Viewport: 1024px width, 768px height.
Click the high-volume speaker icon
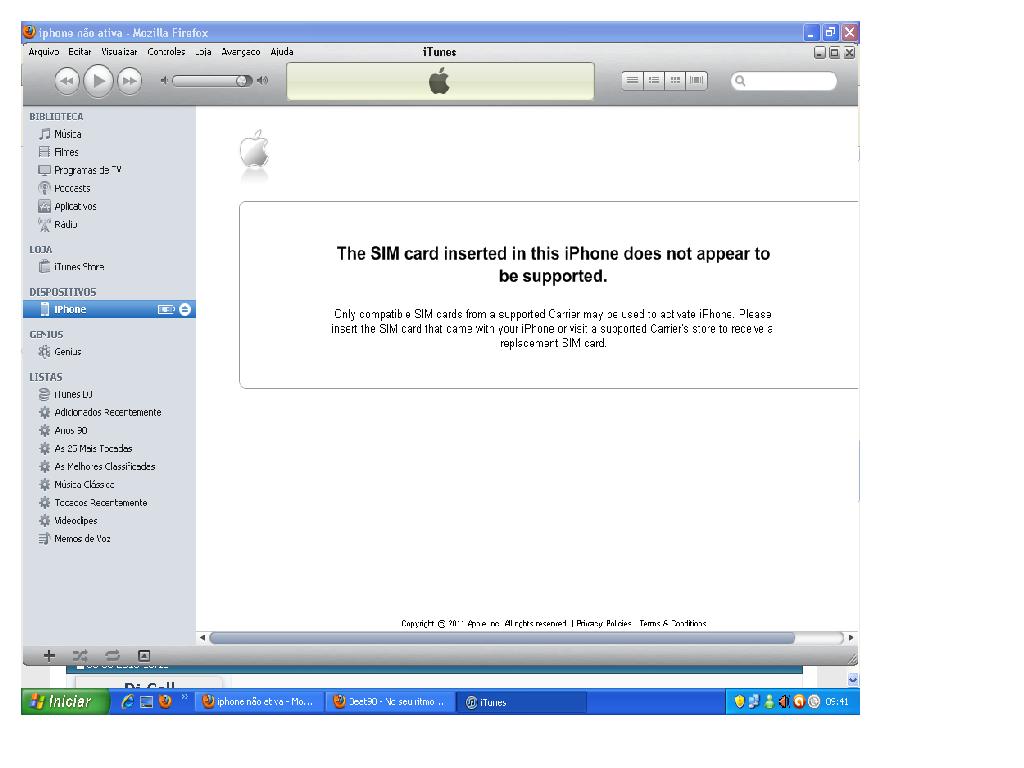pos(263,81)
